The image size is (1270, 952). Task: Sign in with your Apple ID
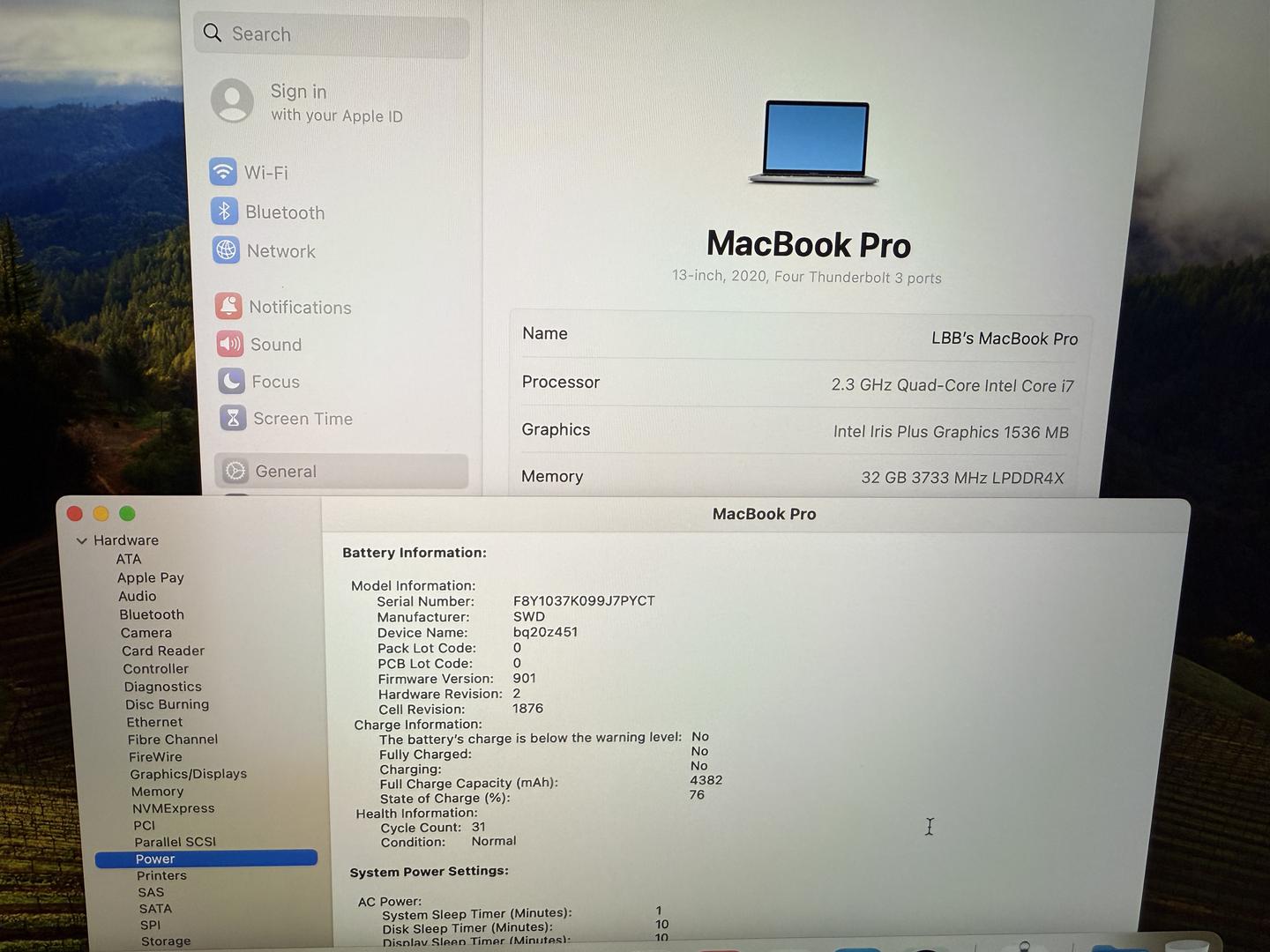336,102
